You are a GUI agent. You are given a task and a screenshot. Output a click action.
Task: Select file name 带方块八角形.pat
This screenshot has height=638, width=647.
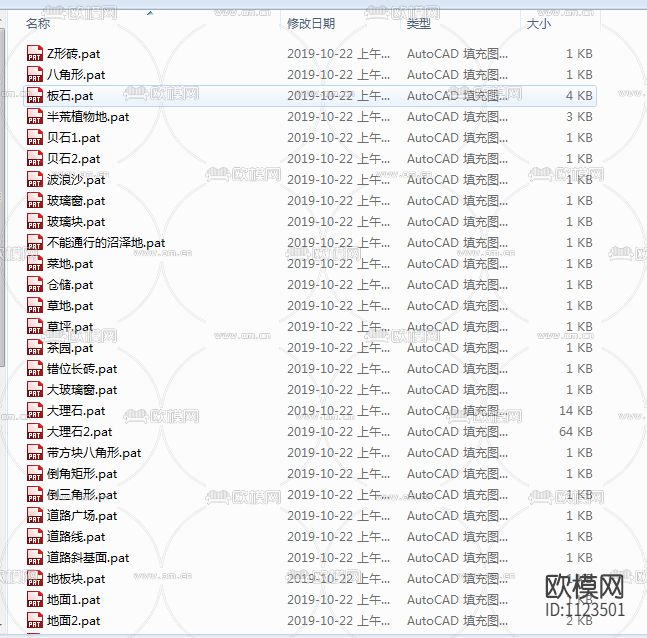pos(94,454)
